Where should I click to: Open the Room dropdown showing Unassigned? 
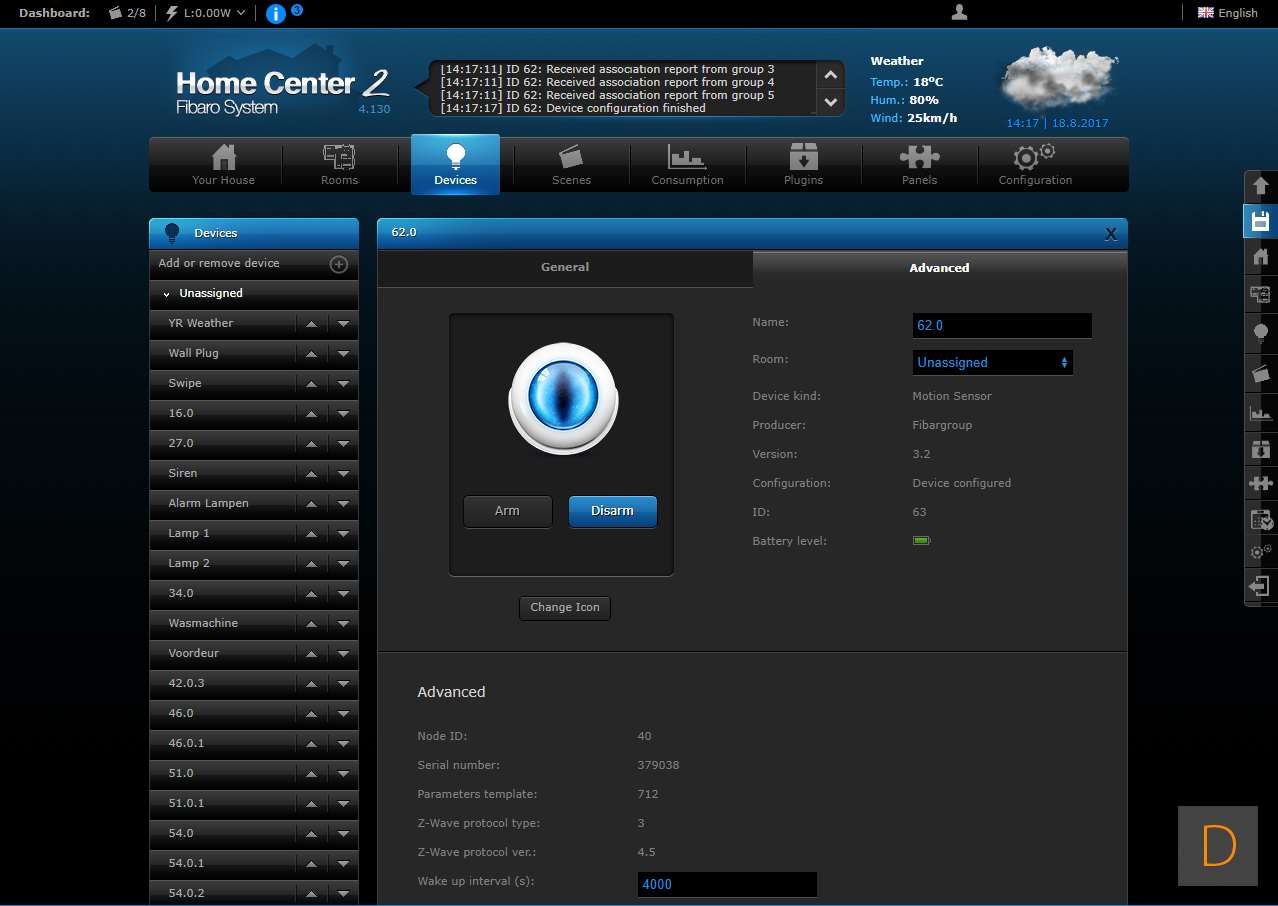coord(992,362)
